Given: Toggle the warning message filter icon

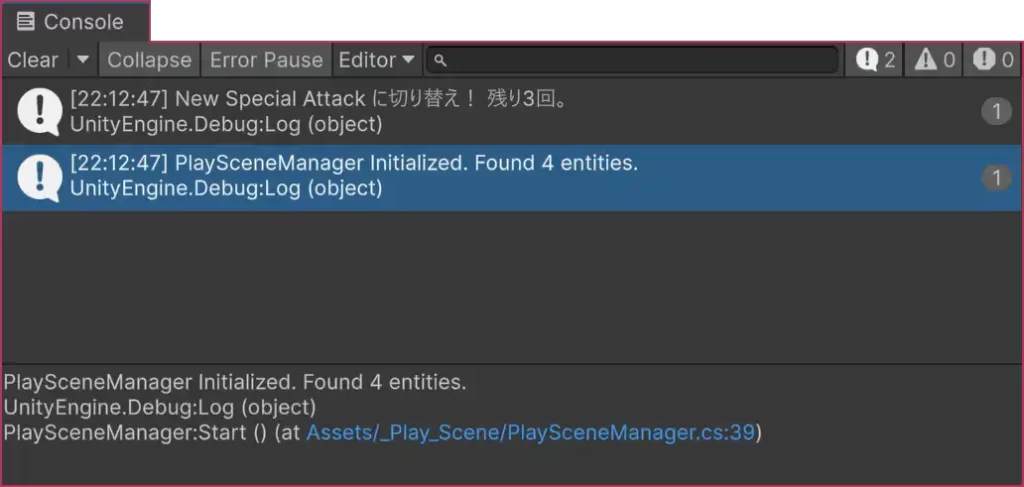Looking at the screenshot, I should [934, 60].
